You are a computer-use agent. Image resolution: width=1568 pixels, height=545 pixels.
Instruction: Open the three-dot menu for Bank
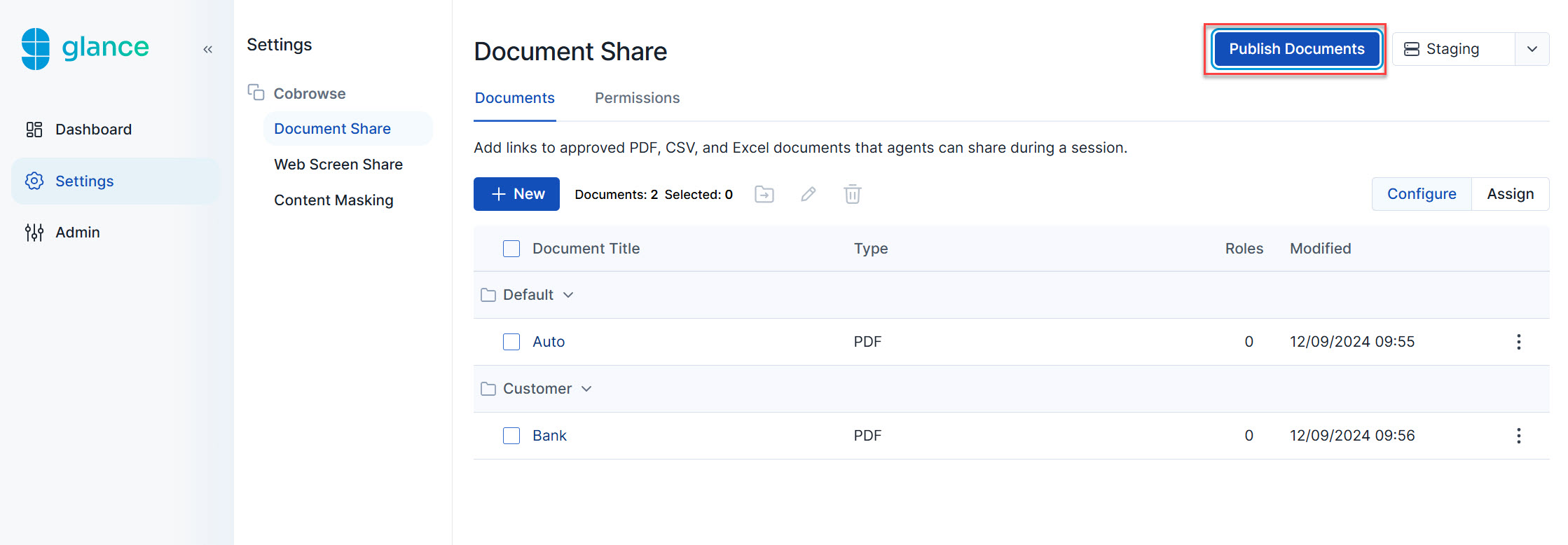(1518, 436)
